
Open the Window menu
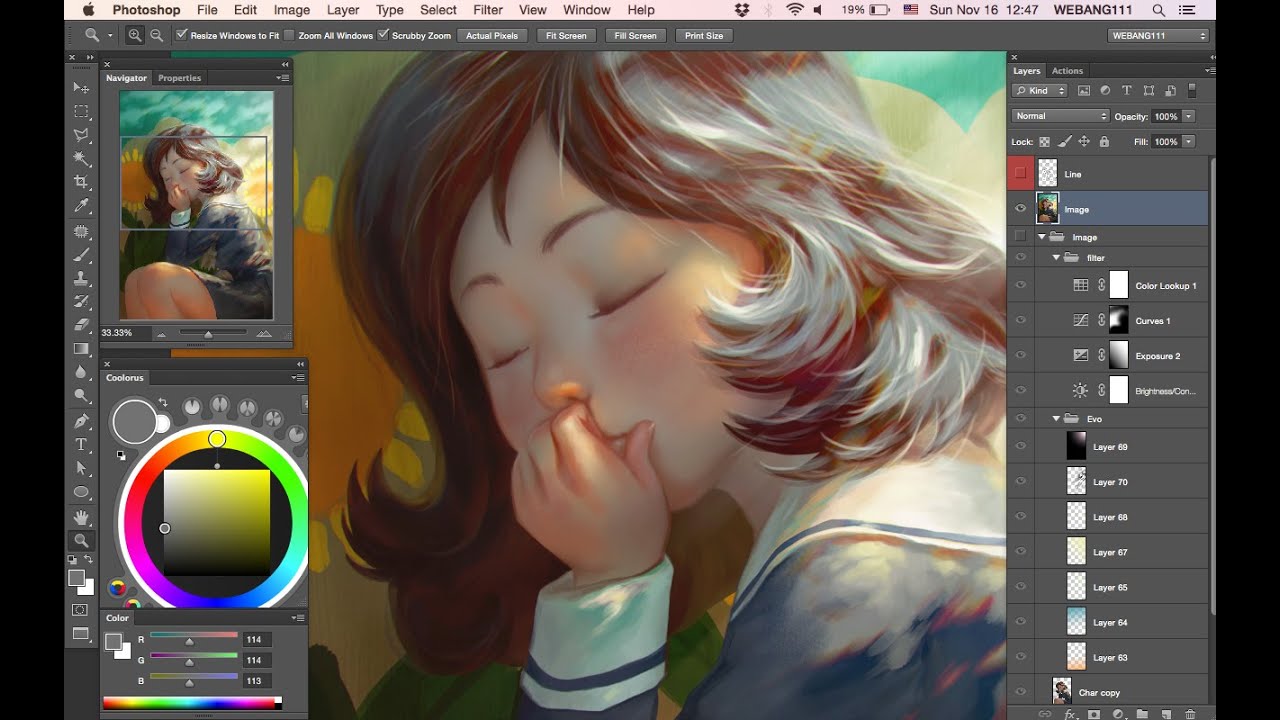click(x=587, y=10)
